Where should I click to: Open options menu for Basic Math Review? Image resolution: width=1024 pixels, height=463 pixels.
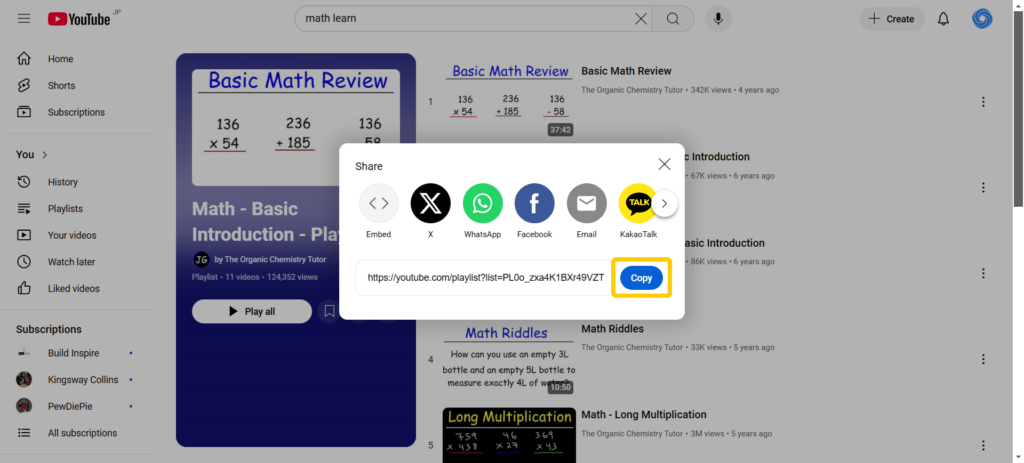(983, 102)
